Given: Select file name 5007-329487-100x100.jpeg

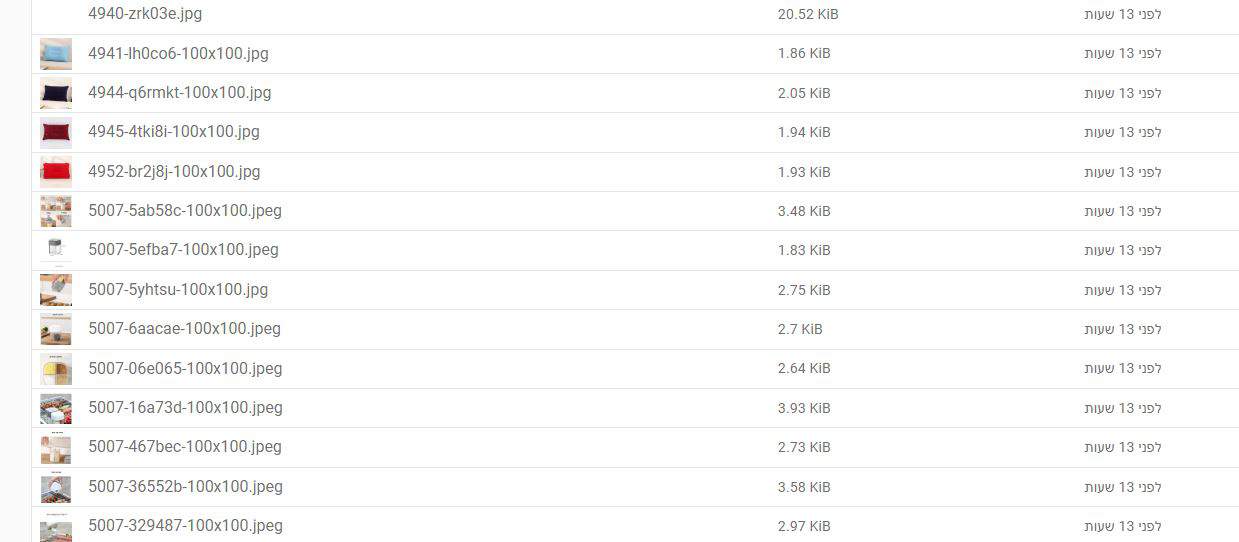Looking at the screenshot, I should click(x=186, y=525).
